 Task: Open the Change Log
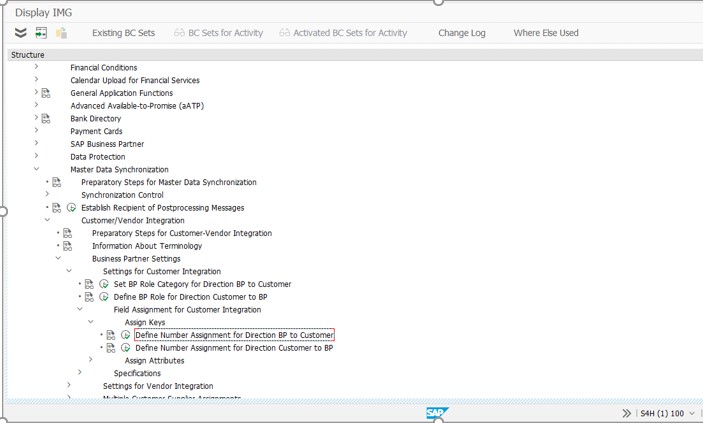(x=462, y=33)
